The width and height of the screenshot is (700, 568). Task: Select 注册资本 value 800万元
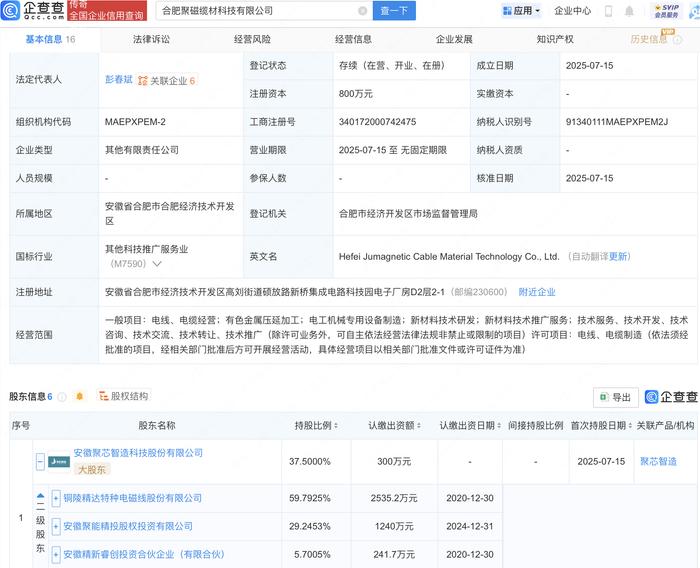(356, 94)
